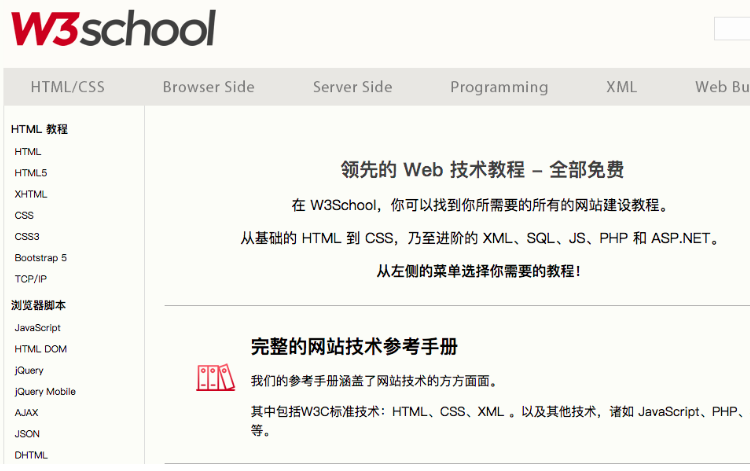Switch to the Server Side tab

click(x=353, y=87)
